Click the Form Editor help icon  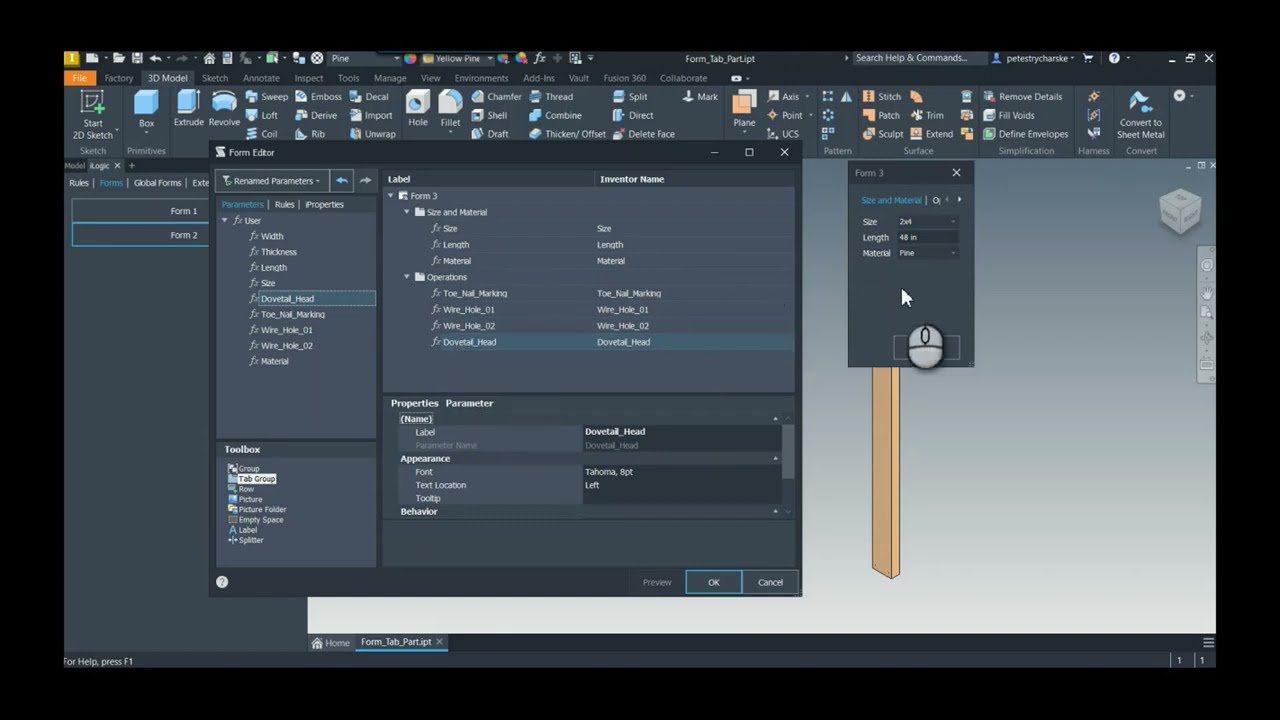(222, 582)
